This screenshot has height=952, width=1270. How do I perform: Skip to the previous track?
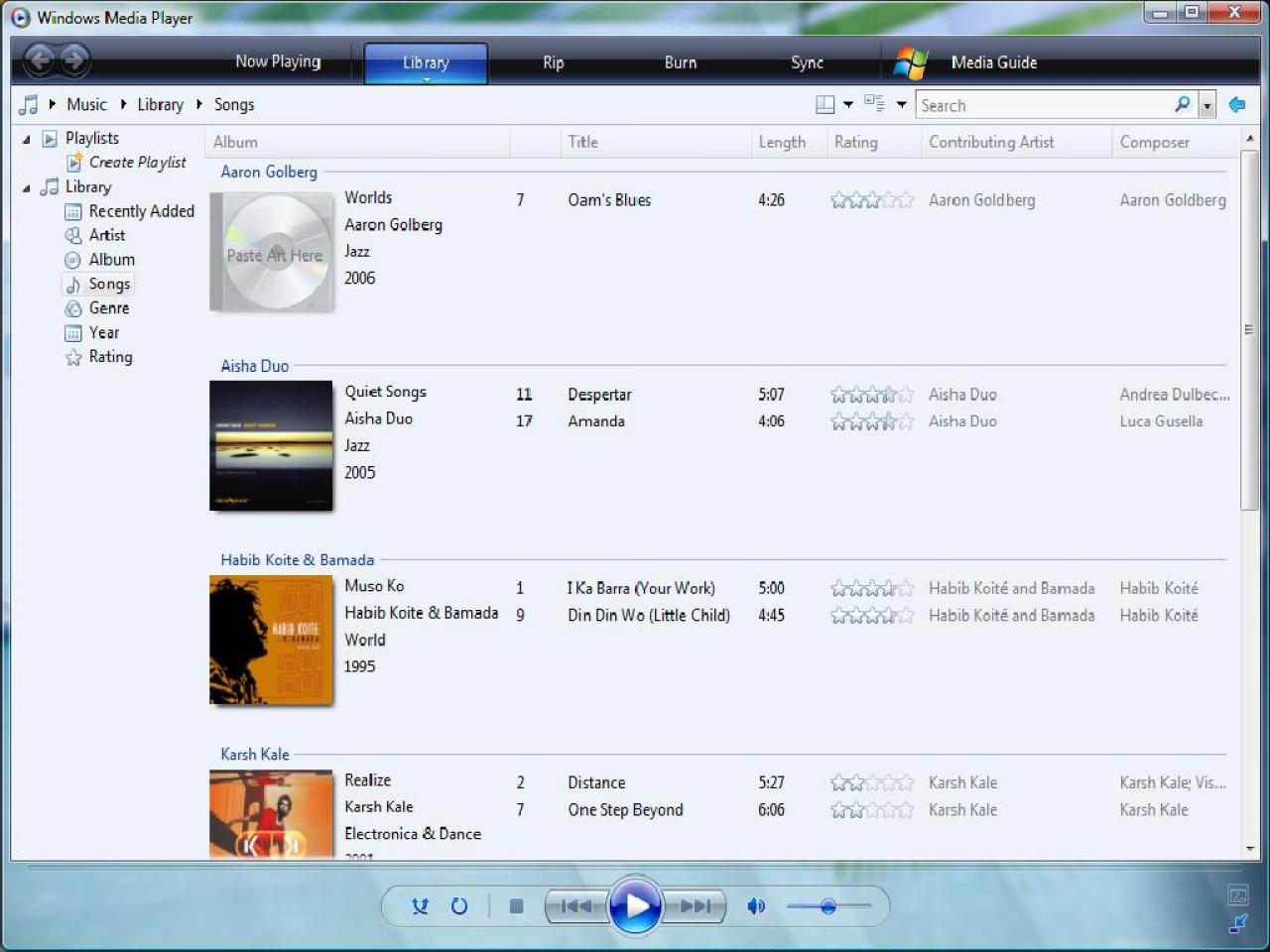pos(576,905)
